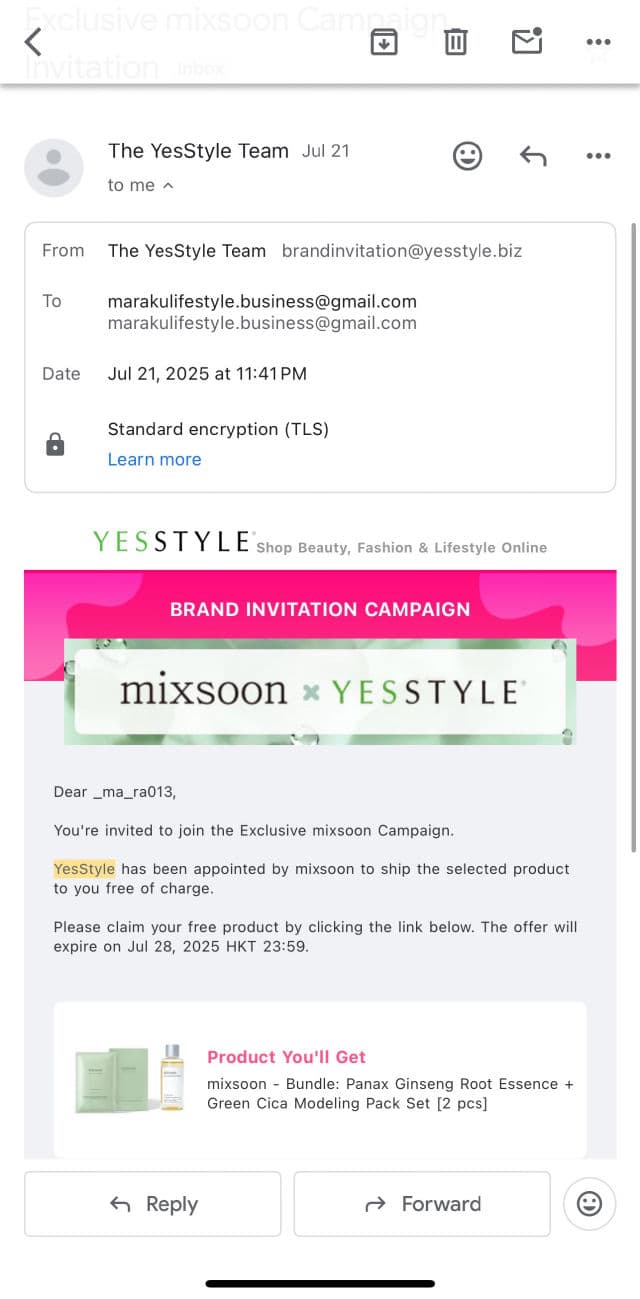Screen dimensions: 640x1299
Task: Tap the YesStyle logo header
Action: pos(172,542)
